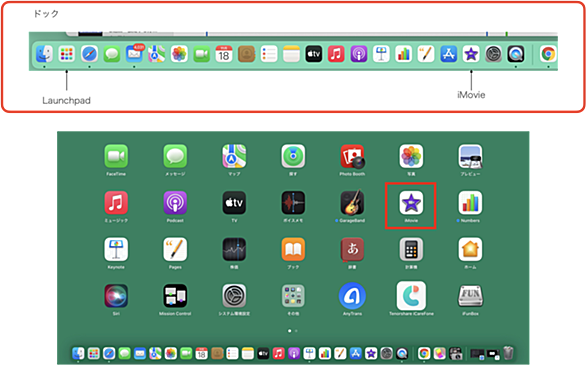Open Tenorshare iCareFone in Launchpad
The image size is (586, 392).
pyautogui.click(x=411, y=296)
